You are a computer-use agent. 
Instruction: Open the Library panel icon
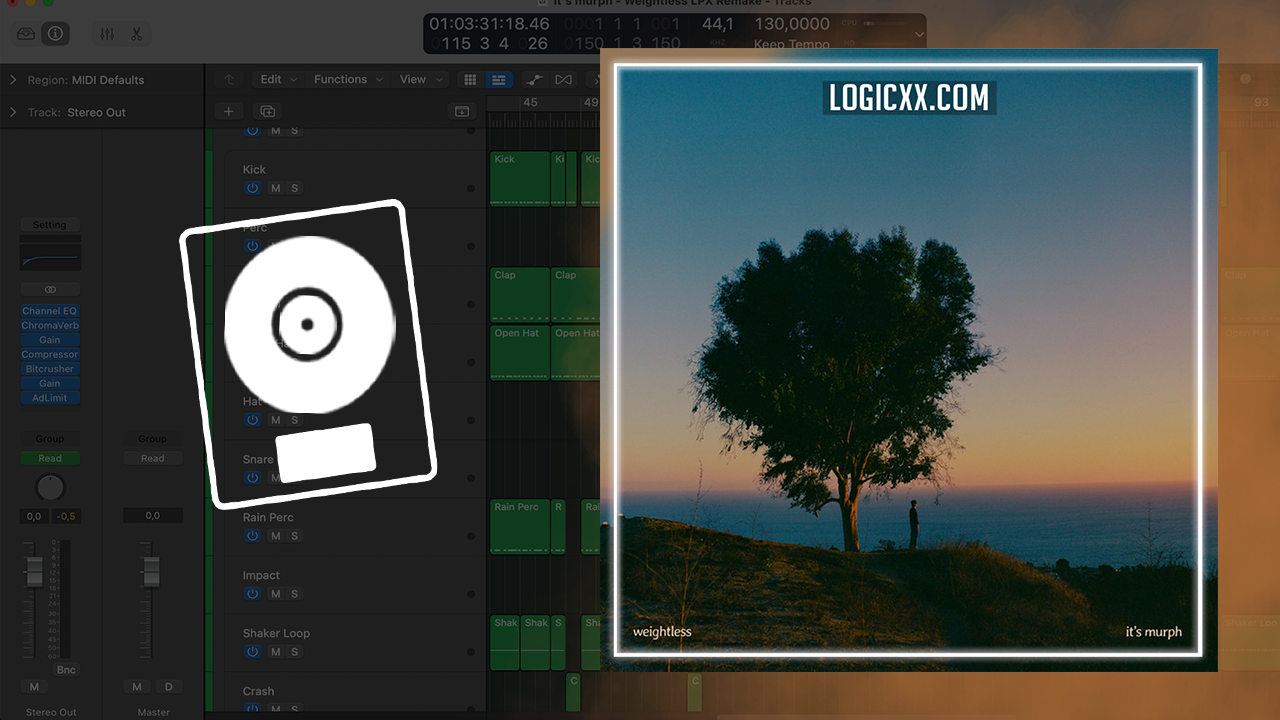(x=27, y=34)
